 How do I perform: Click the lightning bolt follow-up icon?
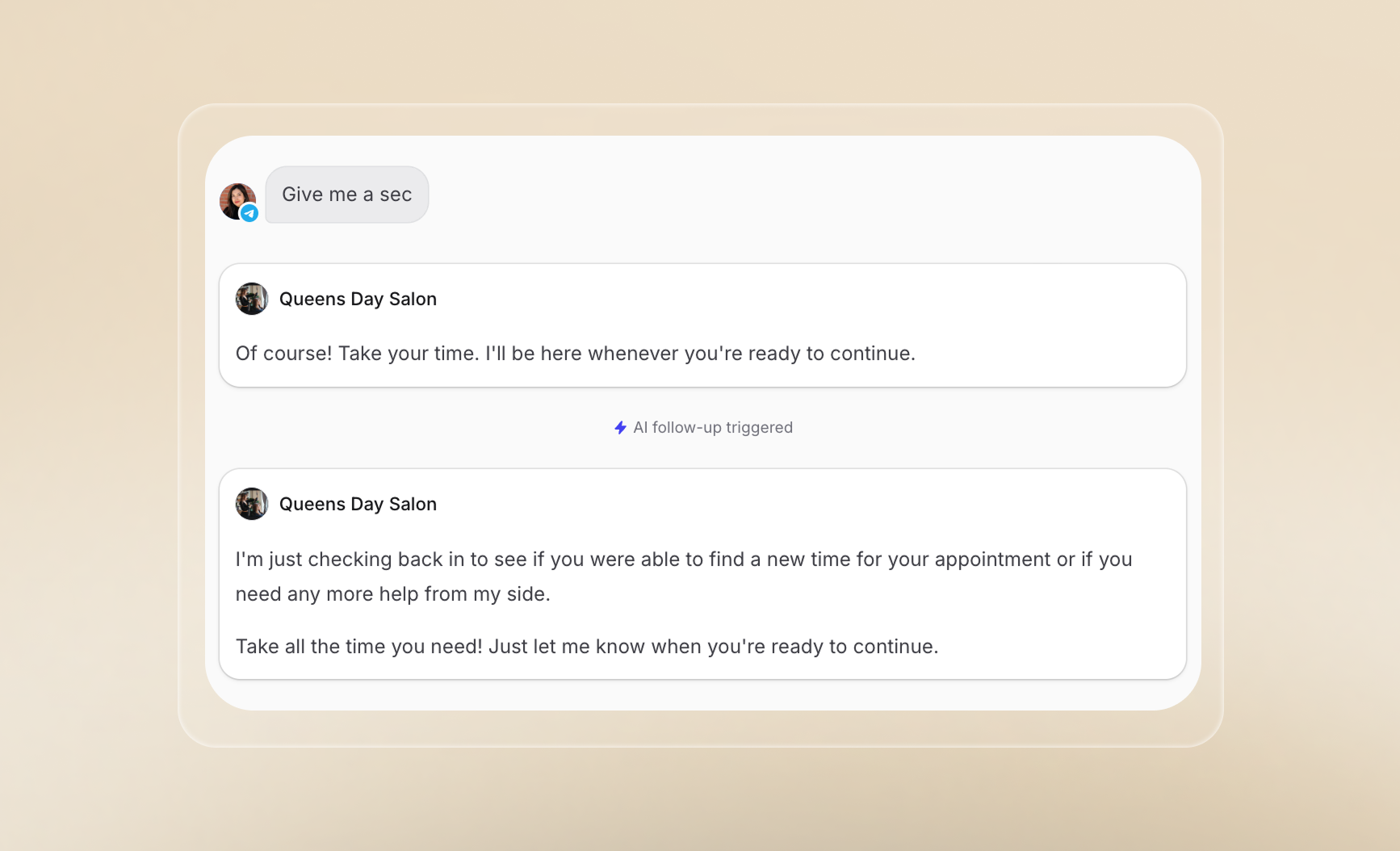[x=620, y=427]
